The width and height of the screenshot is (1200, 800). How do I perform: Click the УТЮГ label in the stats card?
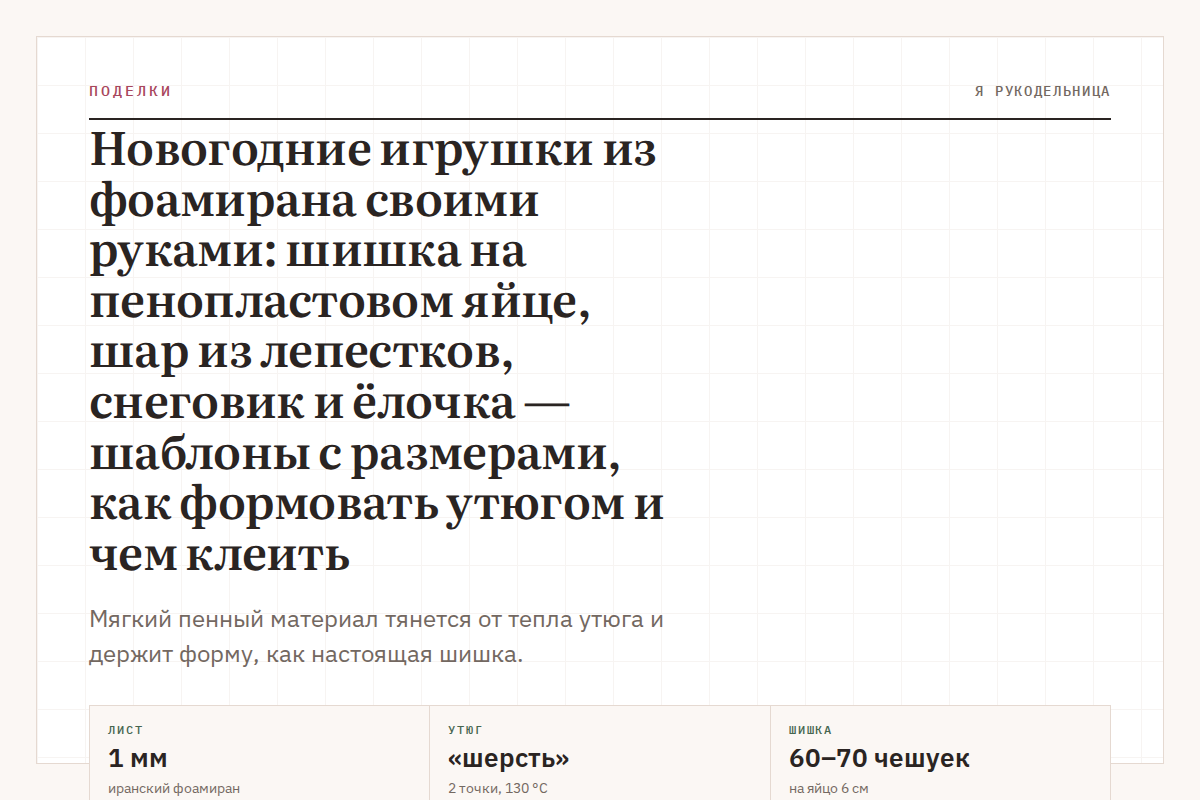pos(465,731)
